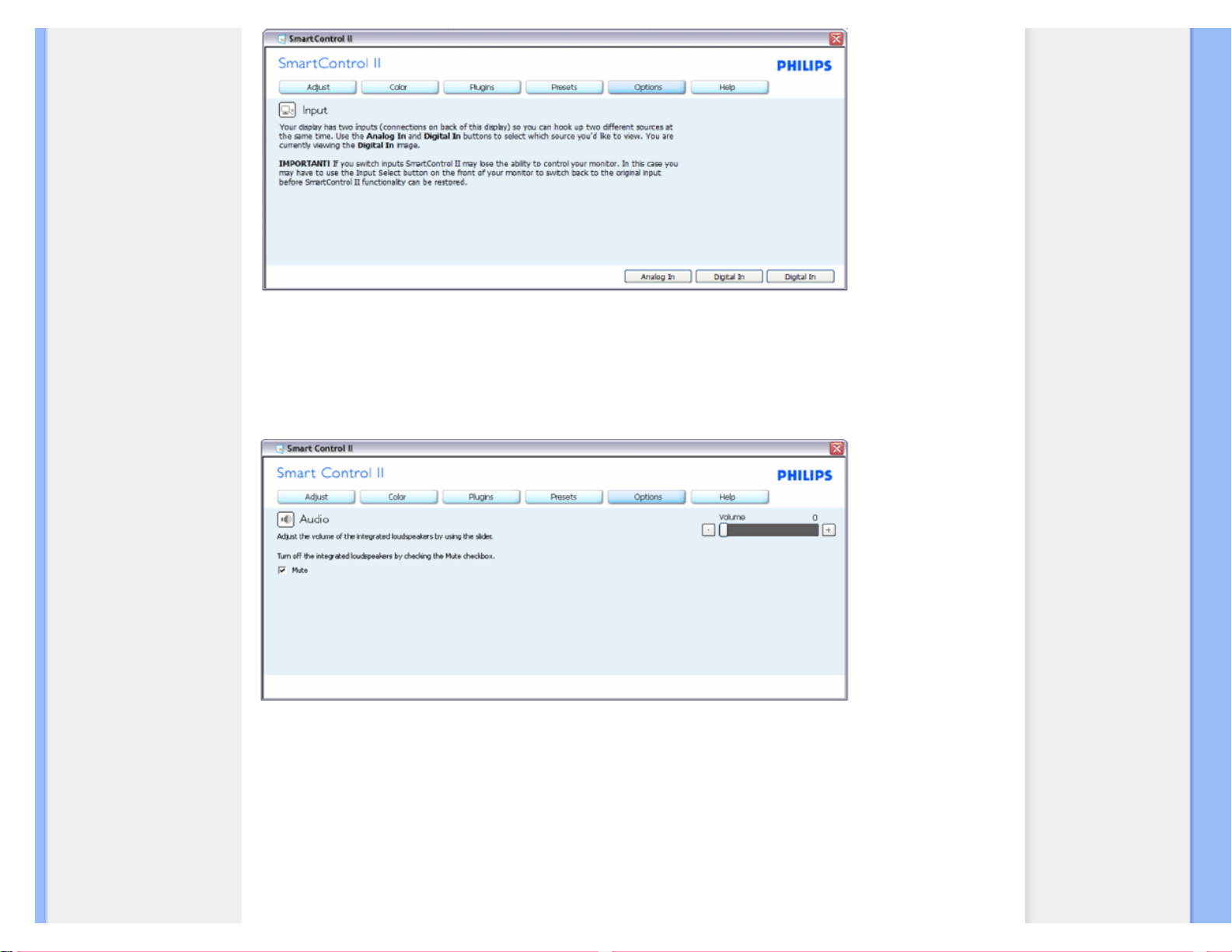Uncheck the Mute checkbox
The height and width of the screenshot is (952, 1232).
(281, 570)
